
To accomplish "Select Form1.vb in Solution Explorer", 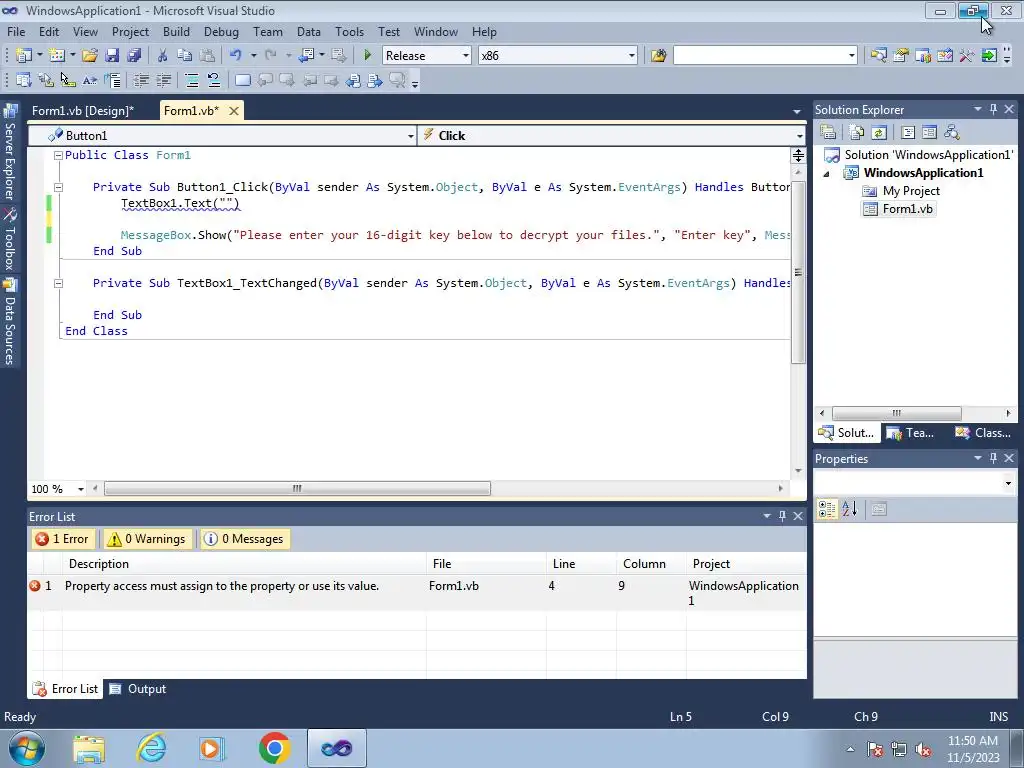I will click(x=898, y=209).
